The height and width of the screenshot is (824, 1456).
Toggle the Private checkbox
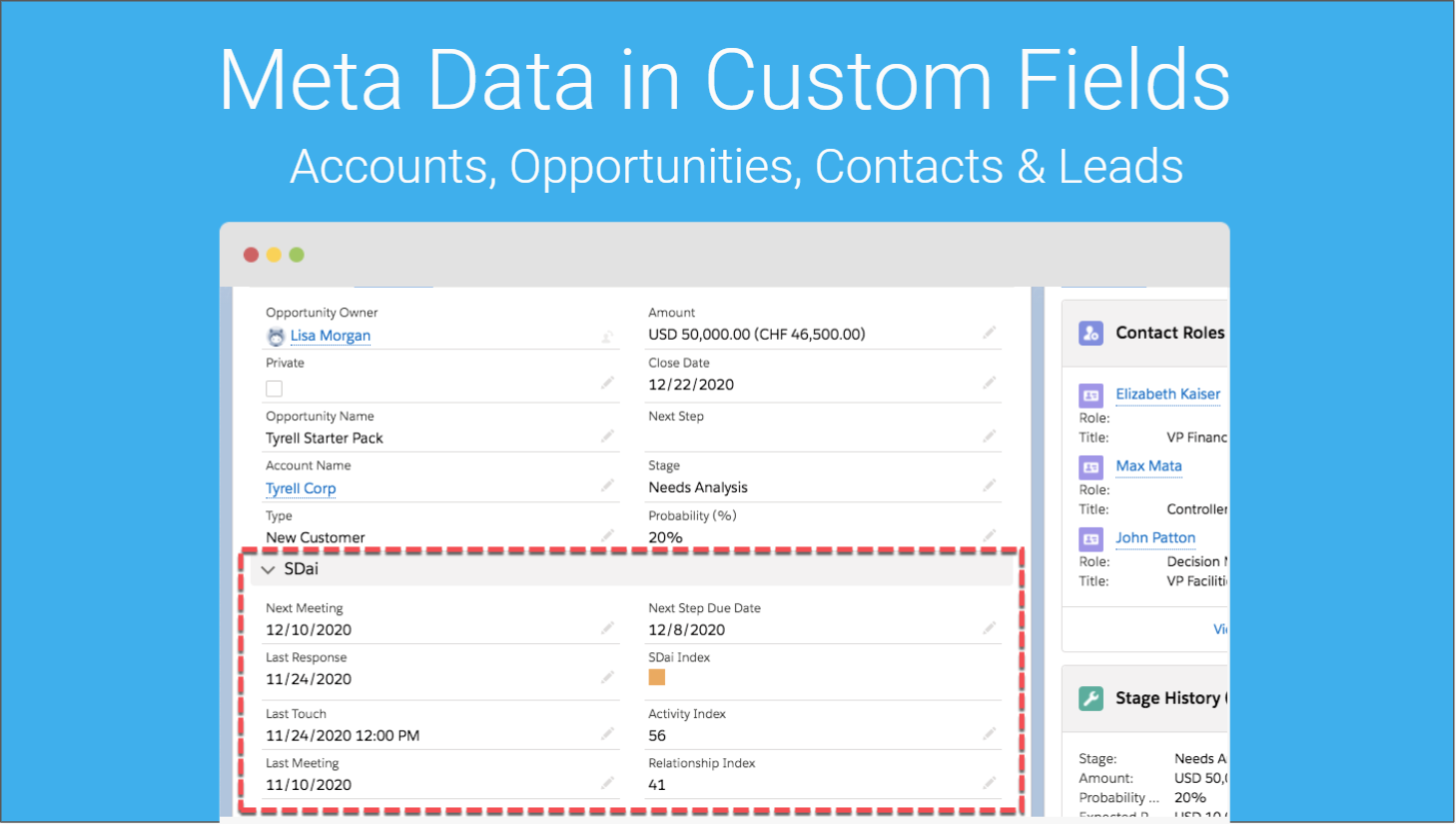click(275, 389)
